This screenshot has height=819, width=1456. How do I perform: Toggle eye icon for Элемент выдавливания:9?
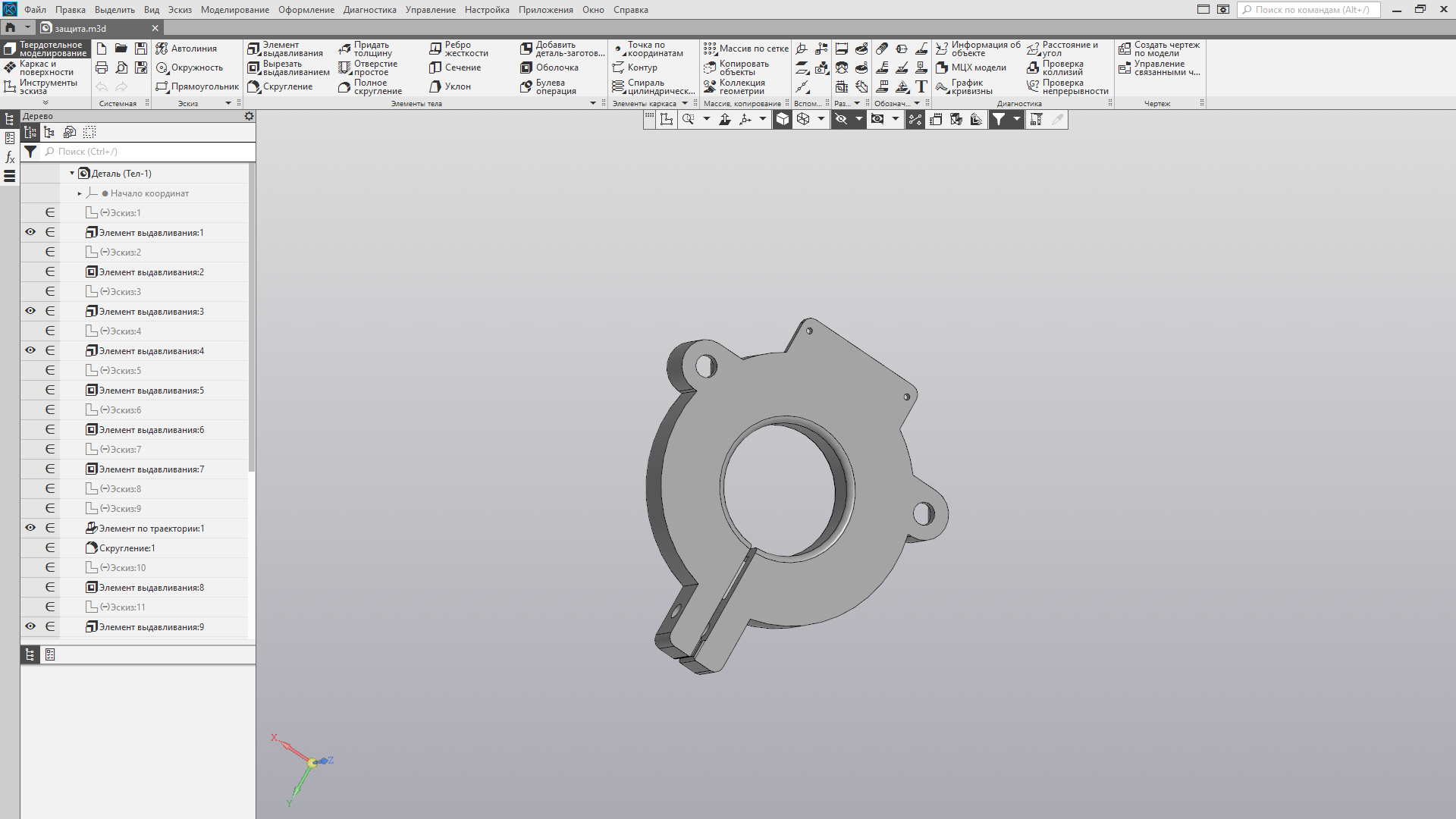pos(30,627)
